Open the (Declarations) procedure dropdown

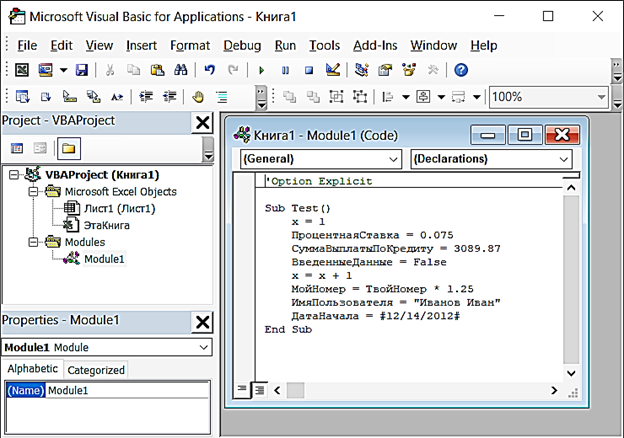pyautogui.click(x=491, y=159)
